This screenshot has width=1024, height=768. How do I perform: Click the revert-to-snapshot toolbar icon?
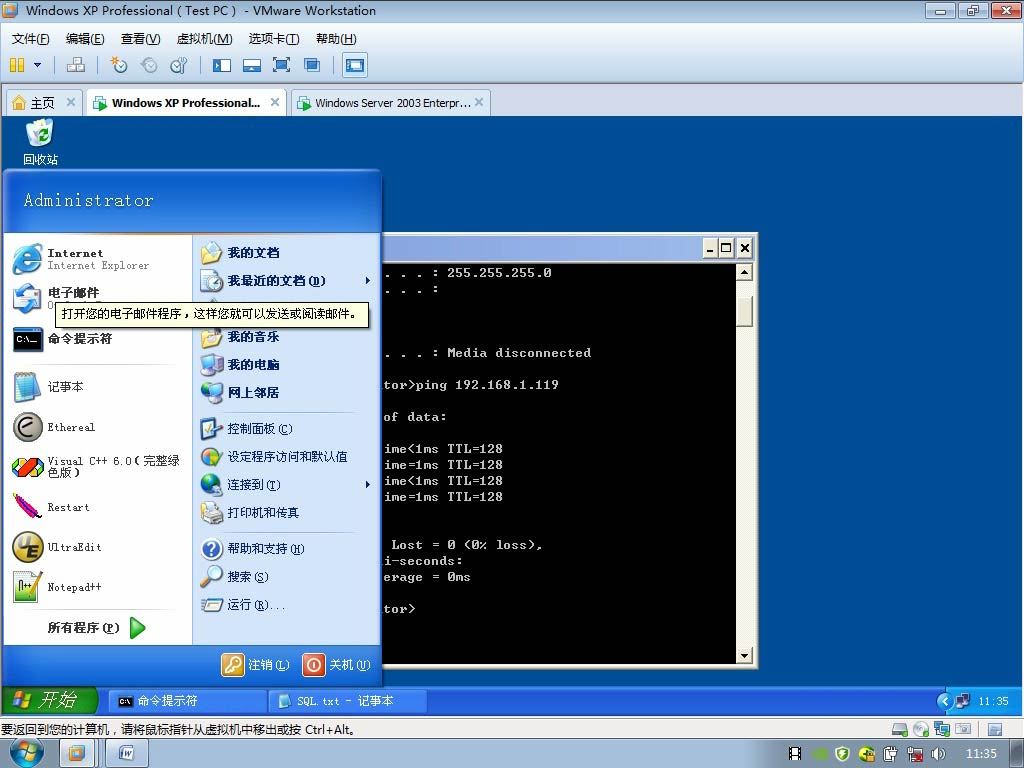(150, 65)
